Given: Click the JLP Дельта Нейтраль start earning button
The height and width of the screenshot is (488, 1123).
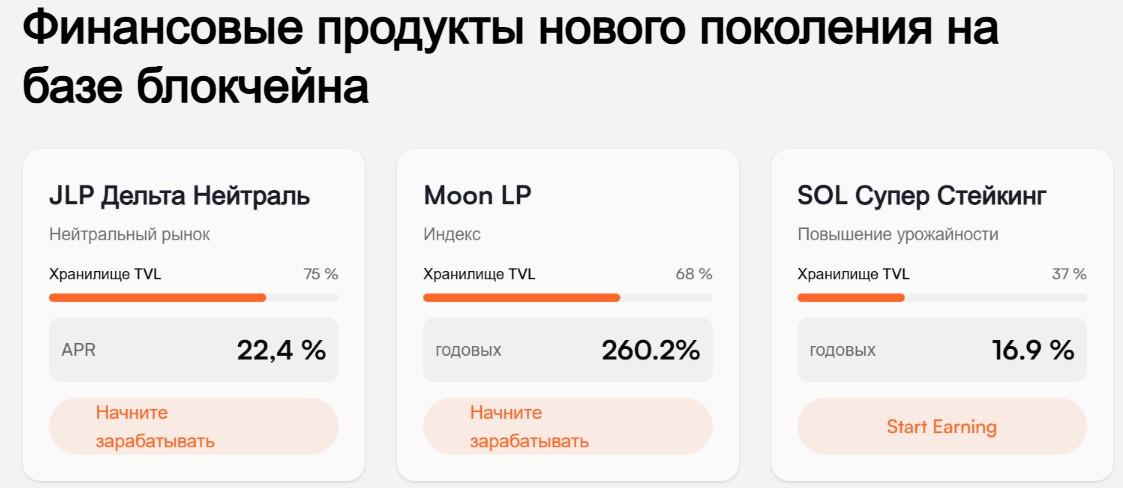Looking at the screenshot, I should pos(193,426).
